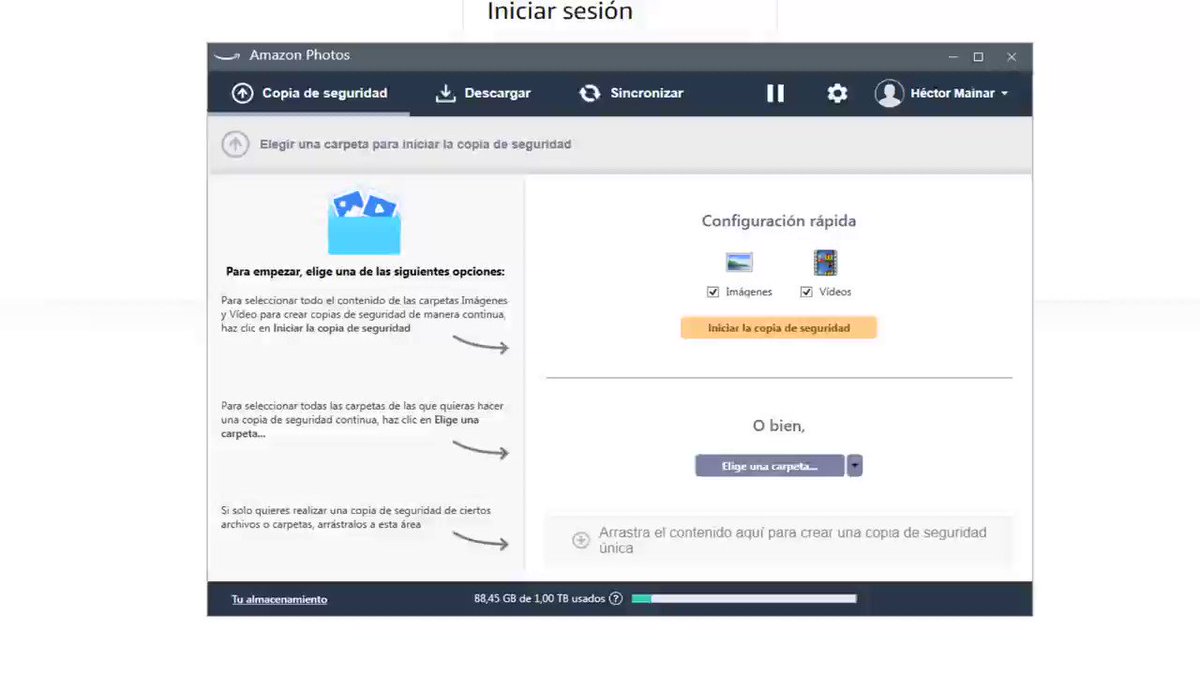Click the Iniciar sesión heading behind window
Screen dimensions: 1200x675
[560, 12]
